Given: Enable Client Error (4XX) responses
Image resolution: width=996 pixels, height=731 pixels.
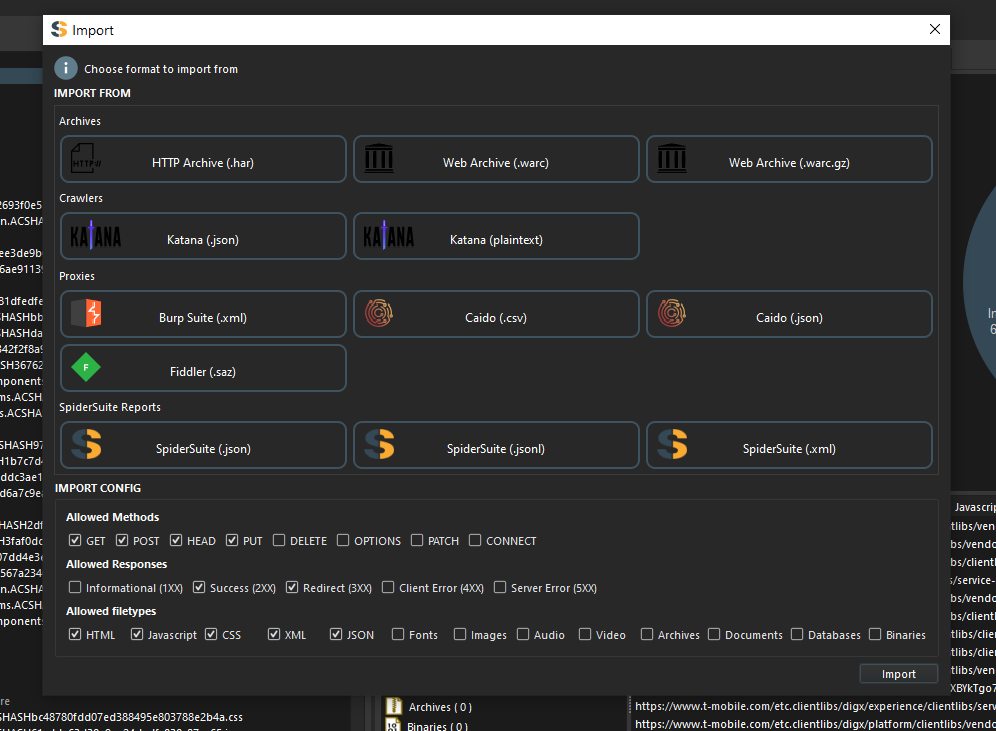Looking at the screenshot, I should point(388,587).
